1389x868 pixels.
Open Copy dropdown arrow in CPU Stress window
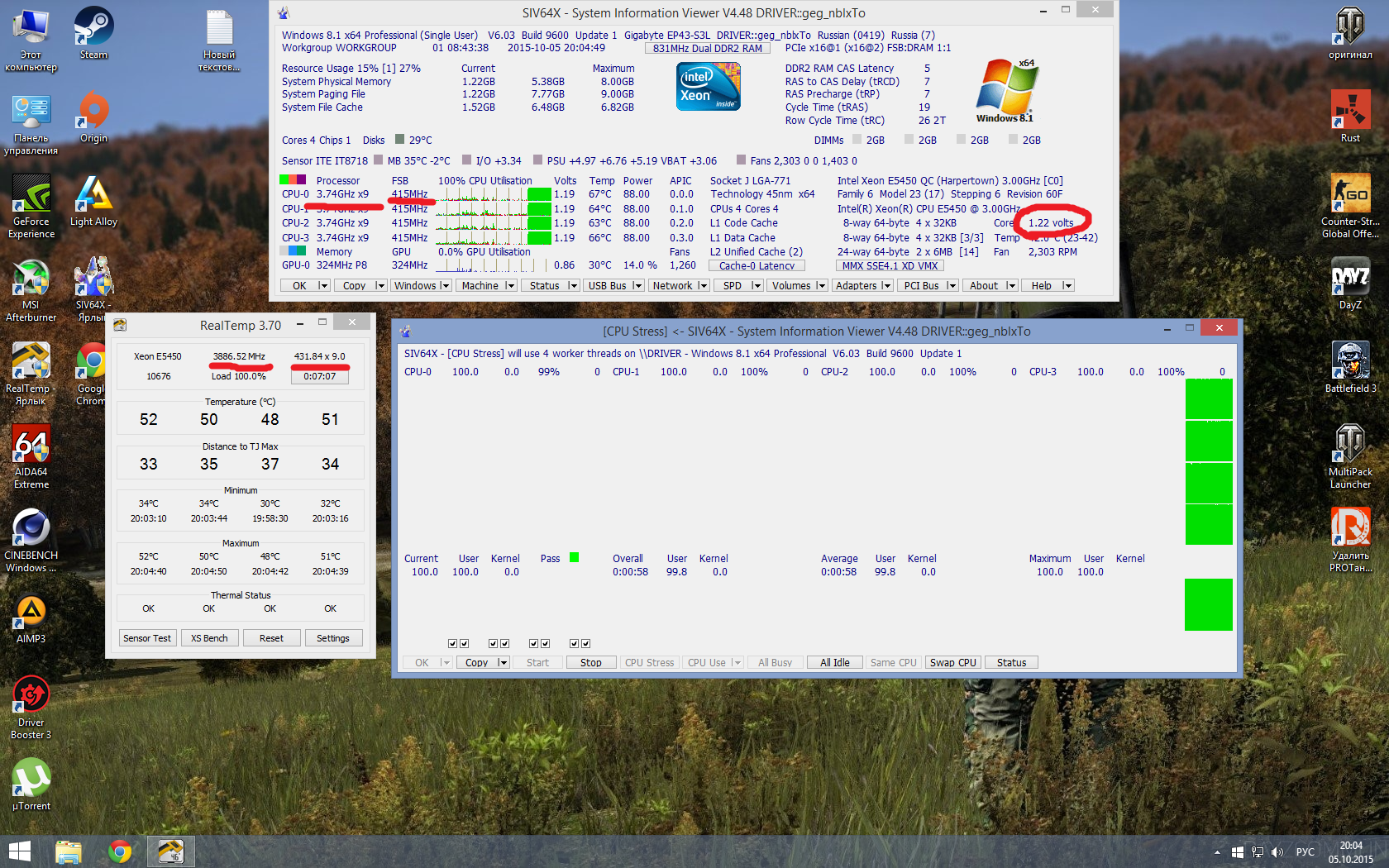tap(503, 663)
